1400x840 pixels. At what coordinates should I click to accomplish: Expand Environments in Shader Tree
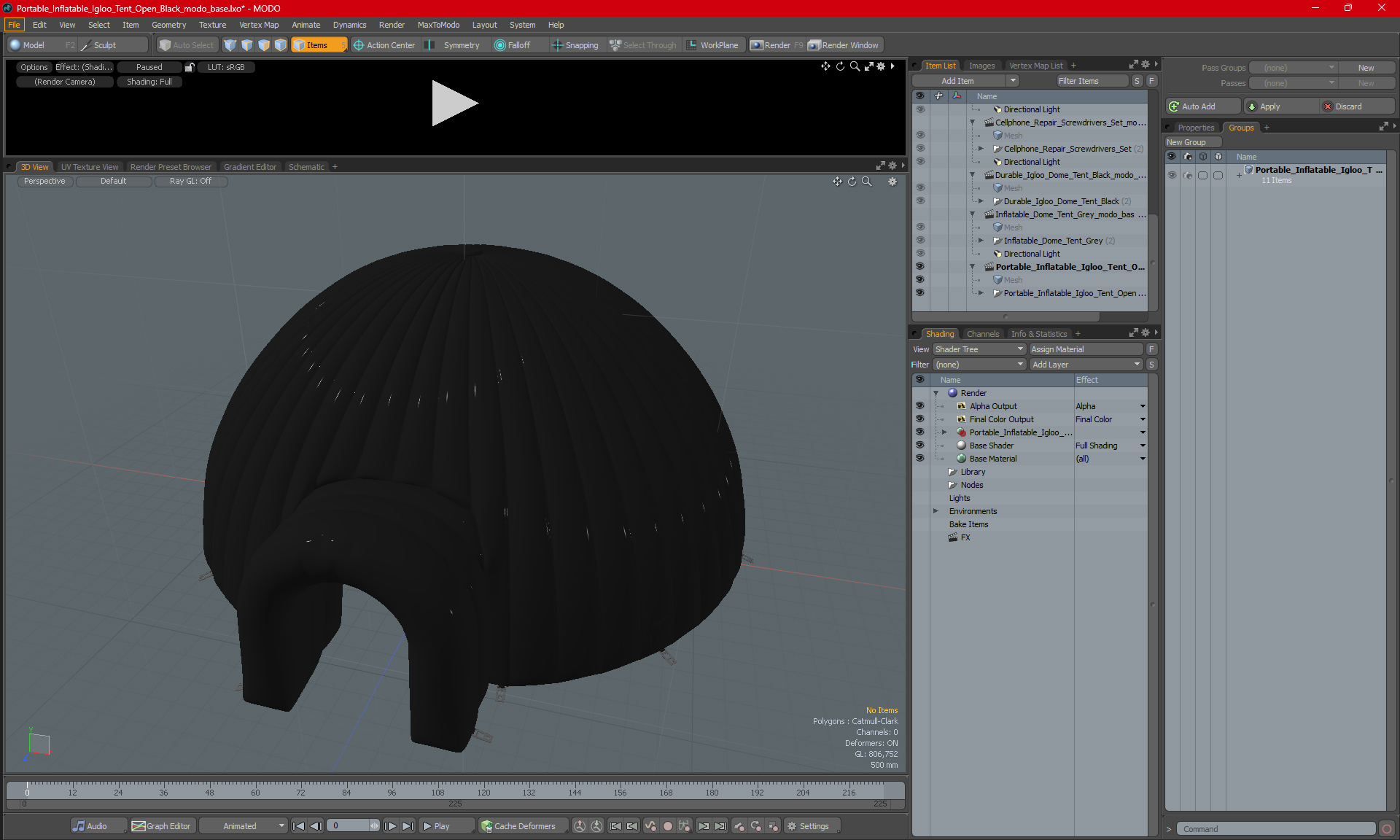(936, 511)
